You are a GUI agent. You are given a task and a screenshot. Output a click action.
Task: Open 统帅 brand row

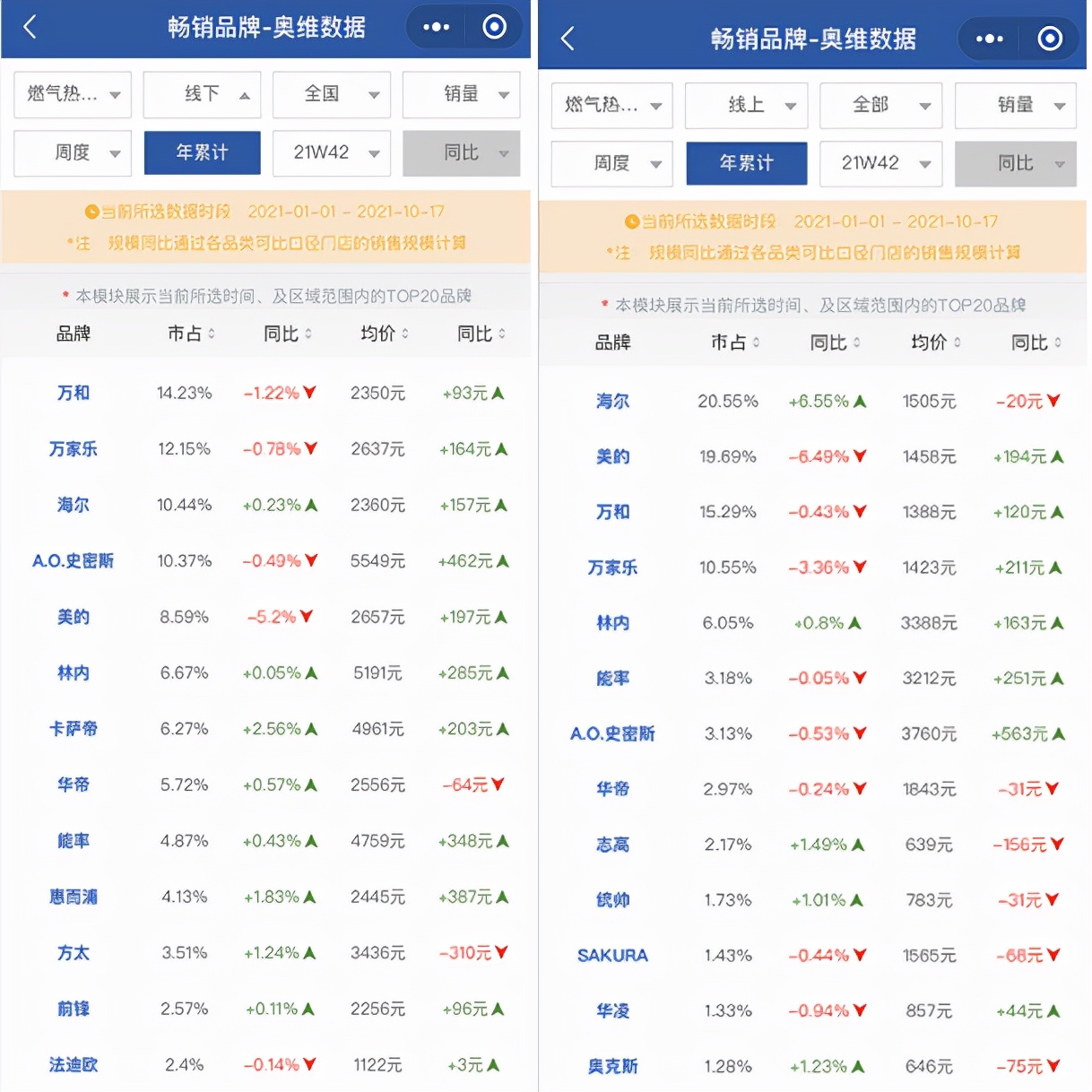tap(613, 900)
